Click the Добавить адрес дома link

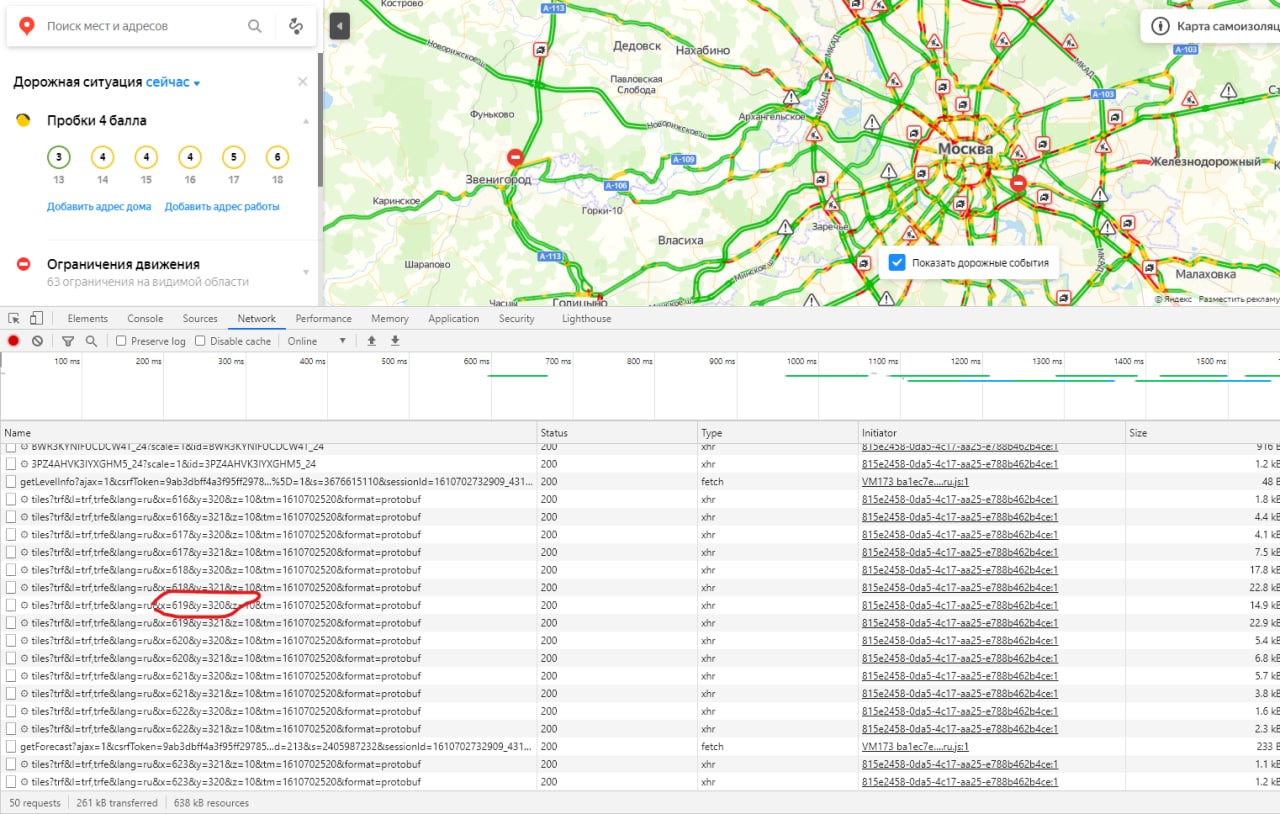99,206
